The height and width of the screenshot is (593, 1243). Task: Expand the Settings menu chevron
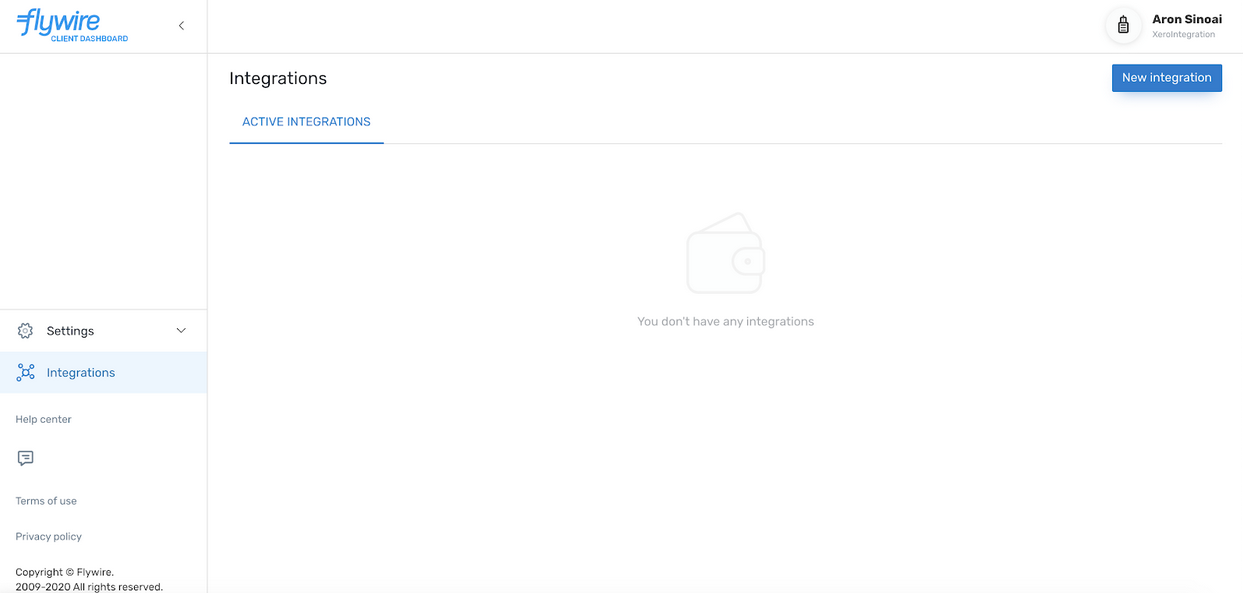coord(181,331)
